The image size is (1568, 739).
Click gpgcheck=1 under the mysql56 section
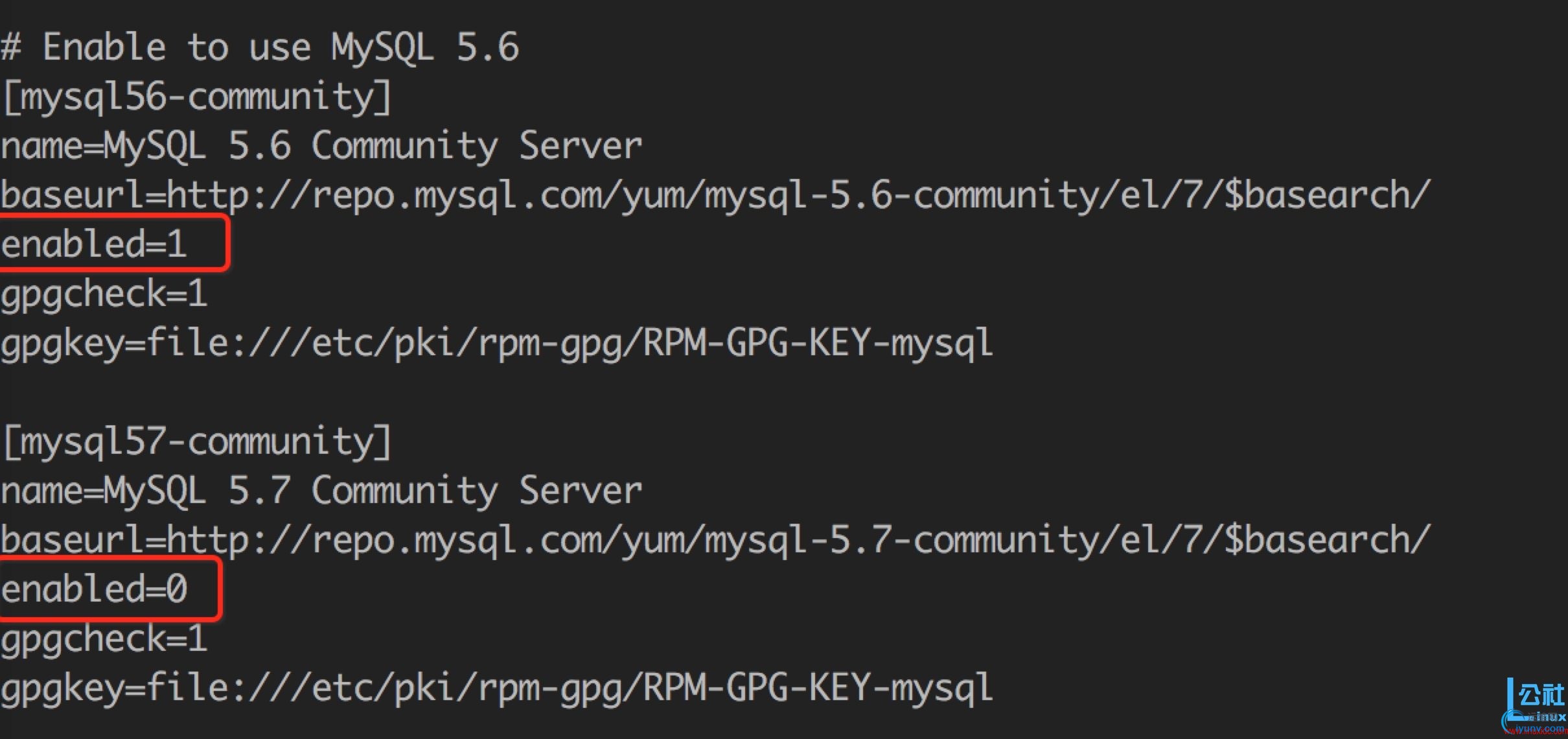tap(104, 295)
